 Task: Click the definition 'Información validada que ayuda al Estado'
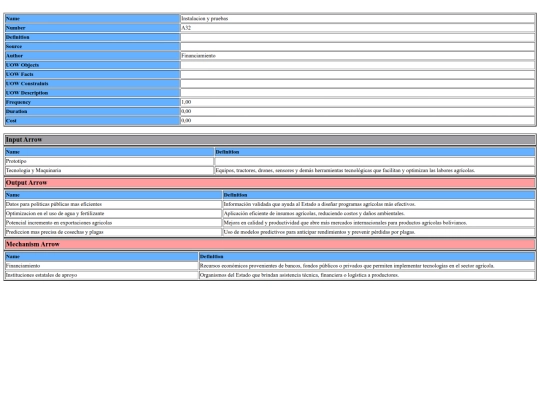tap(320, 204)
